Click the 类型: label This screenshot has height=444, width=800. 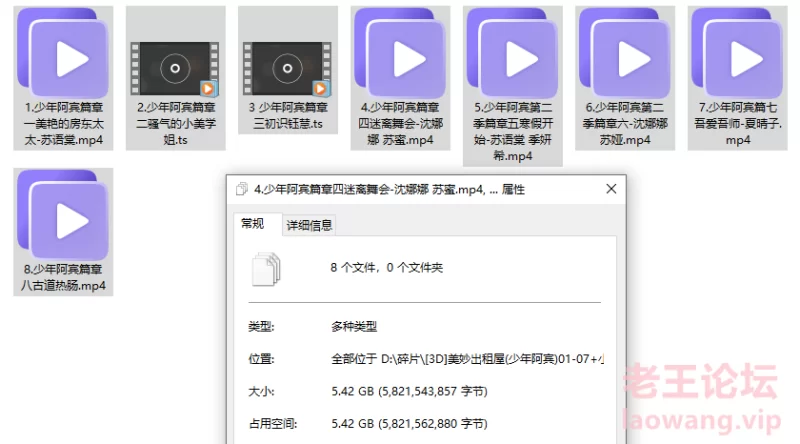tap(261, 326)
